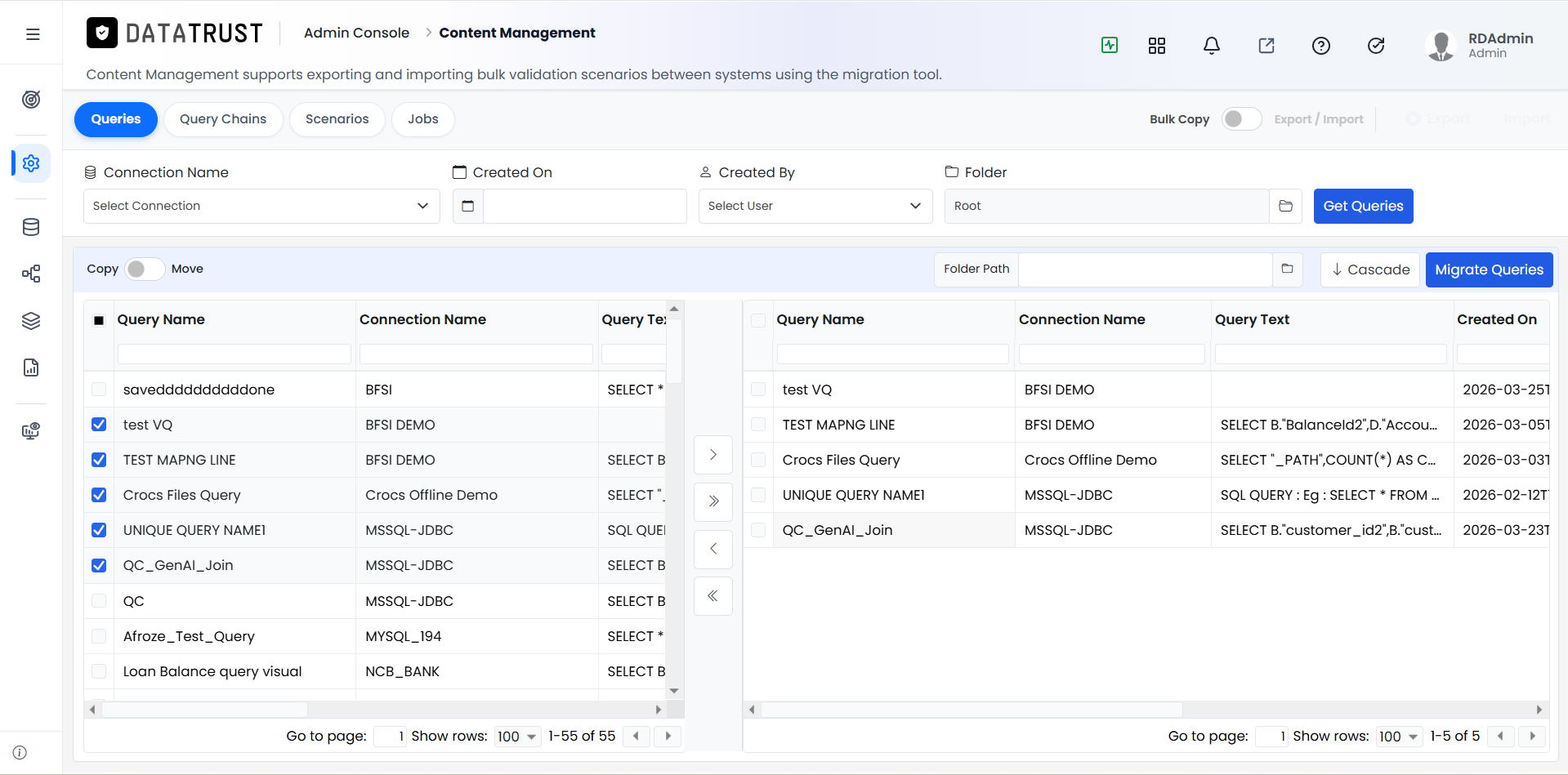The image size is (1568, 775).
Task: Click the left table vertical scrollbar thumb
Action: point(674,351)
